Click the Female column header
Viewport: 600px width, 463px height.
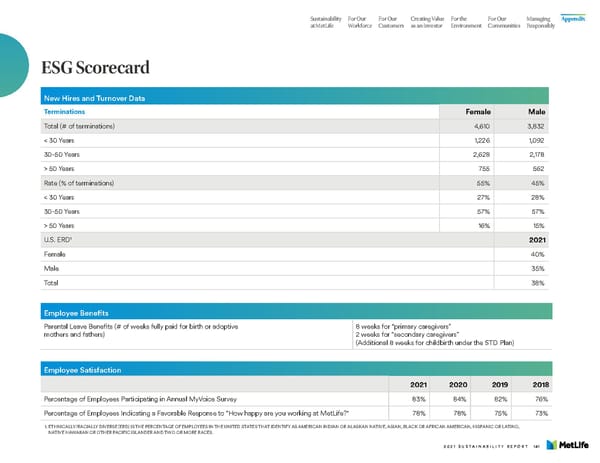(473, 112)
